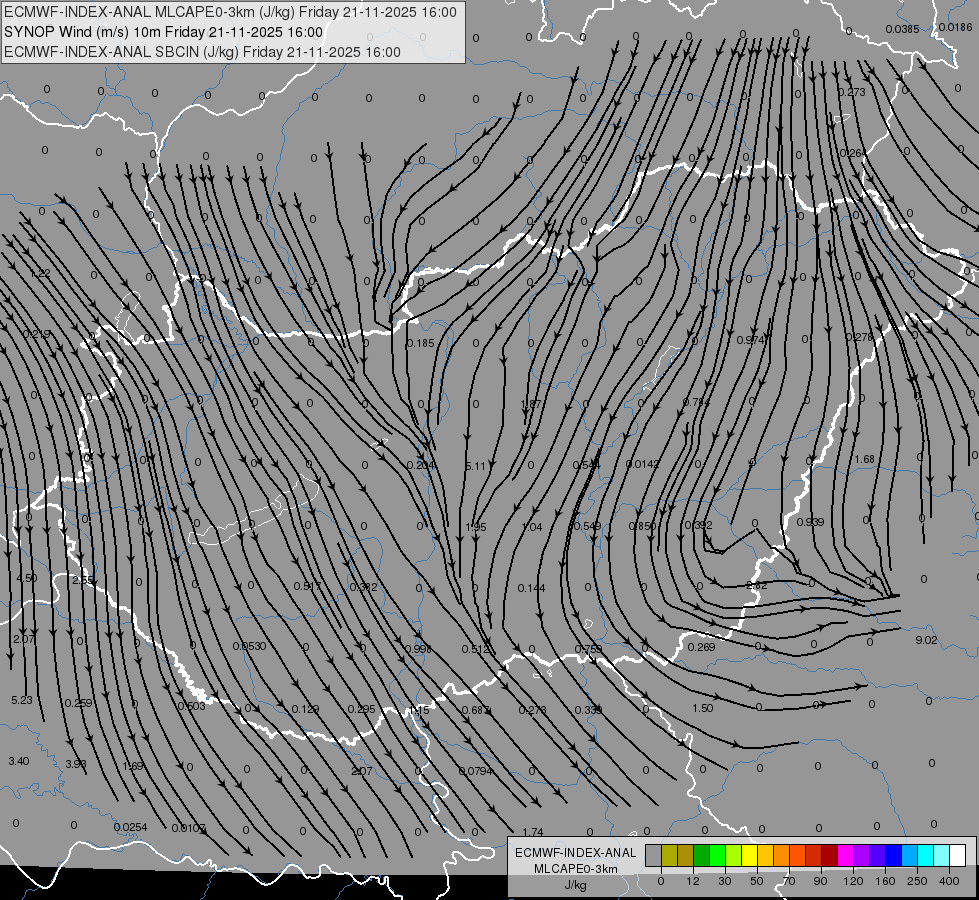Choose the pure yellow legend swatch

tap(749, 855)
